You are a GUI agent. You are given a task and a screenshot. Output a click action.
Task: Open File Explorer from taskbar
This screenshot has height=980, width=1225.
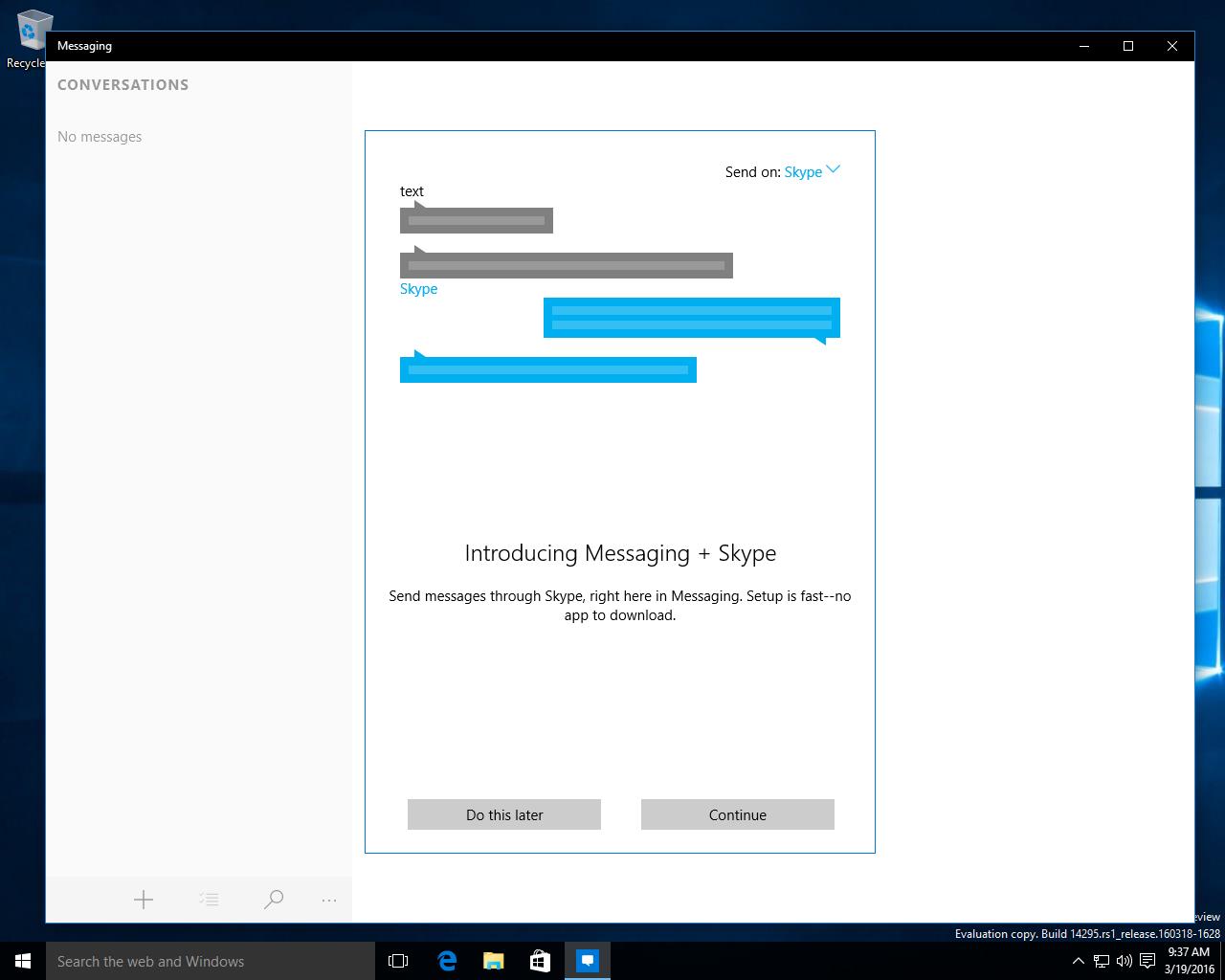[x=493, y=961]
